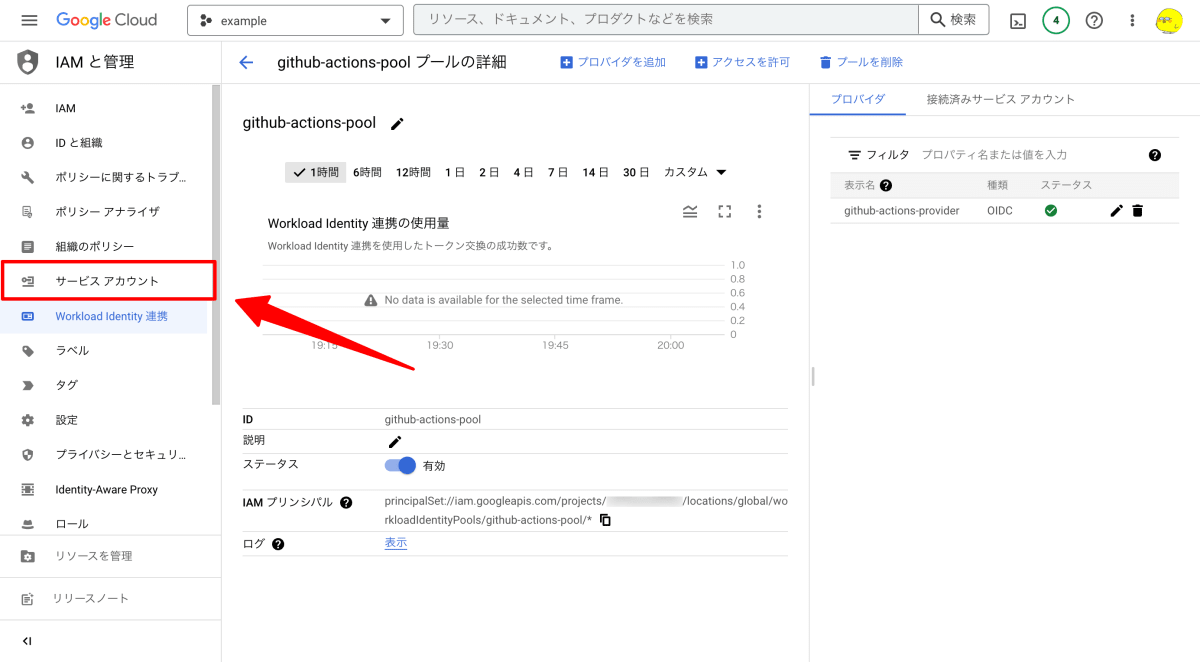1200x662 pixels.
Task: Open the filter help icon
Action: pos(1155,155)
